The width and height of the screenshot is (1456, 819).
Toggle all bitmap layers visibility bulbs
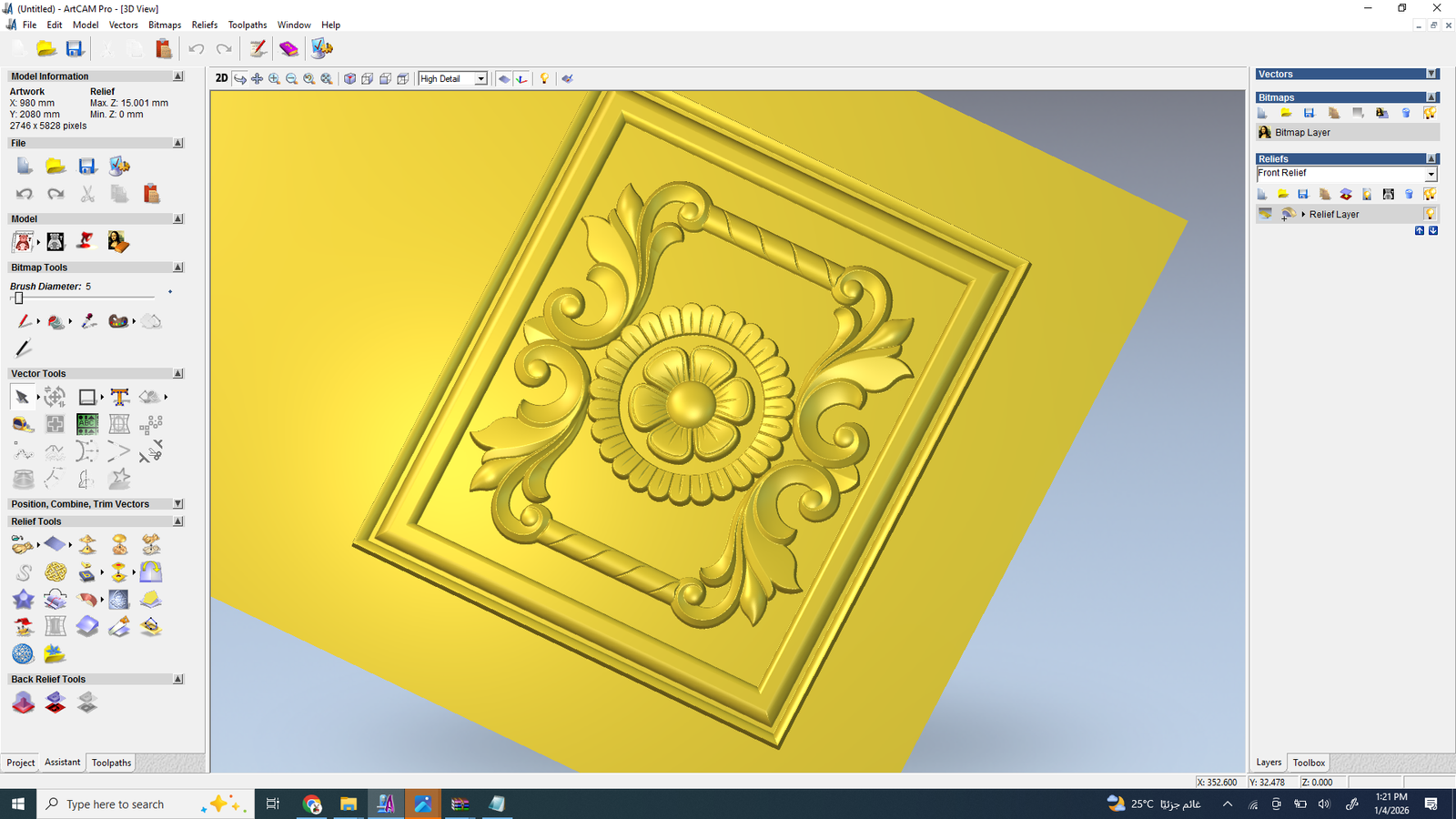click(1430, 113)
